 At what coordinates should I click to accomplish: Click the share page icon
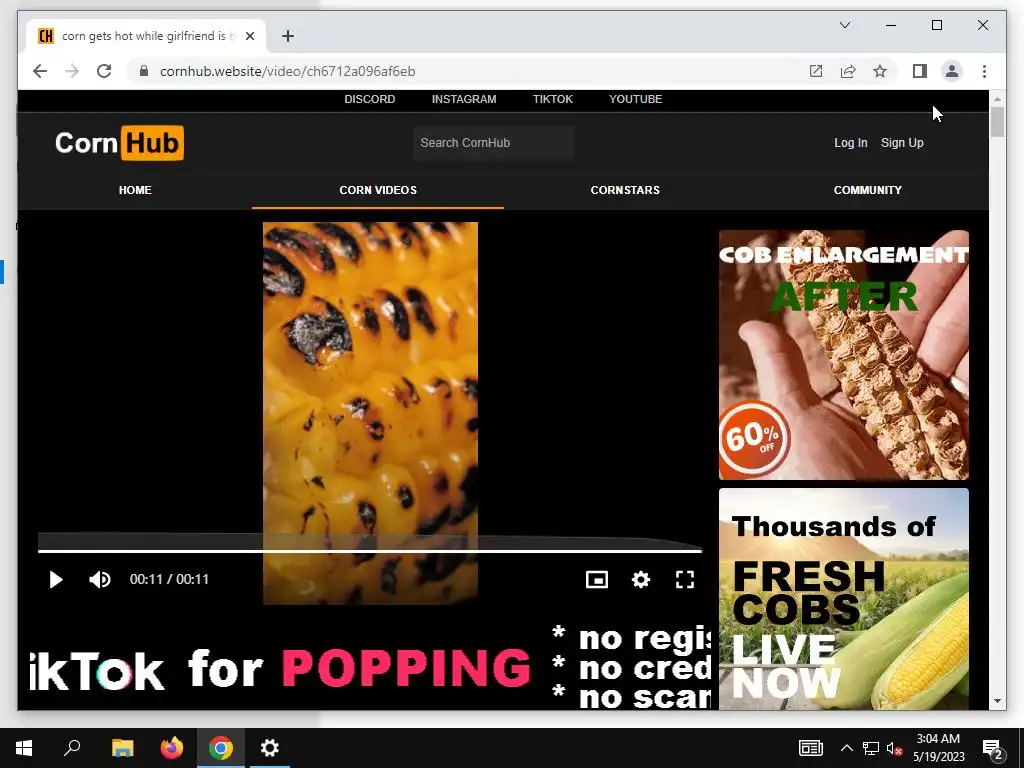tap(848, 71)
